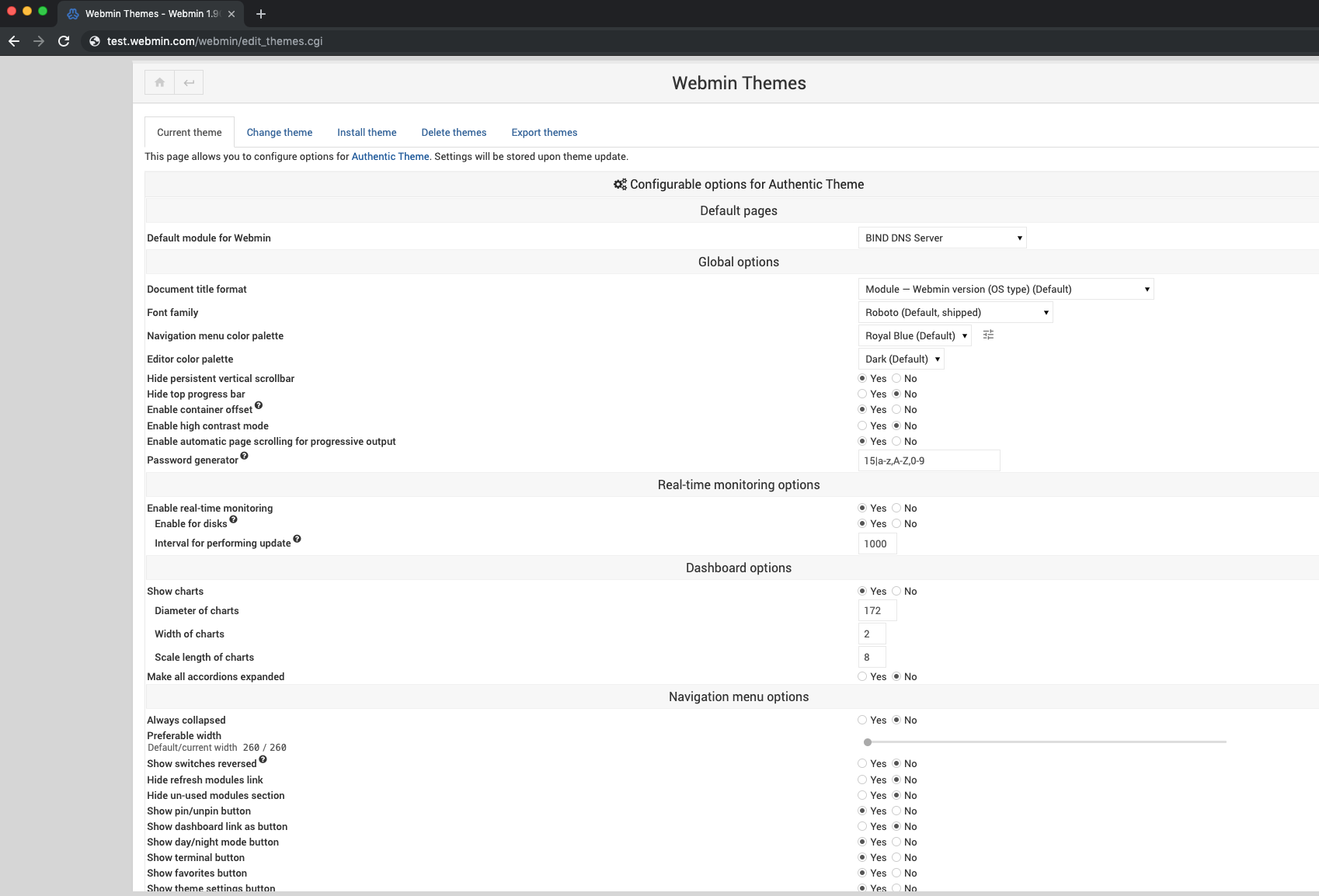Viewport: 1319px width, 896px height.
Task: Open the palette customization icon near Royal Blue
Action: pyautogui.click(x=988, y=335)
